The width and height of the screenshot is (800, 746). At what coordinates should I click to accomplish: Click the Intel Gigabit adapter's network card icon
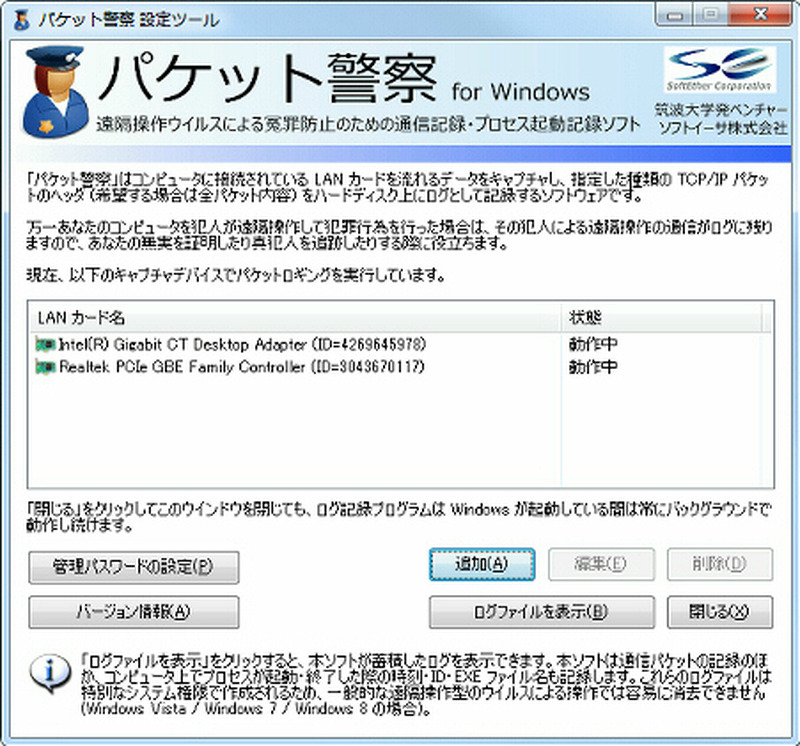45,344
